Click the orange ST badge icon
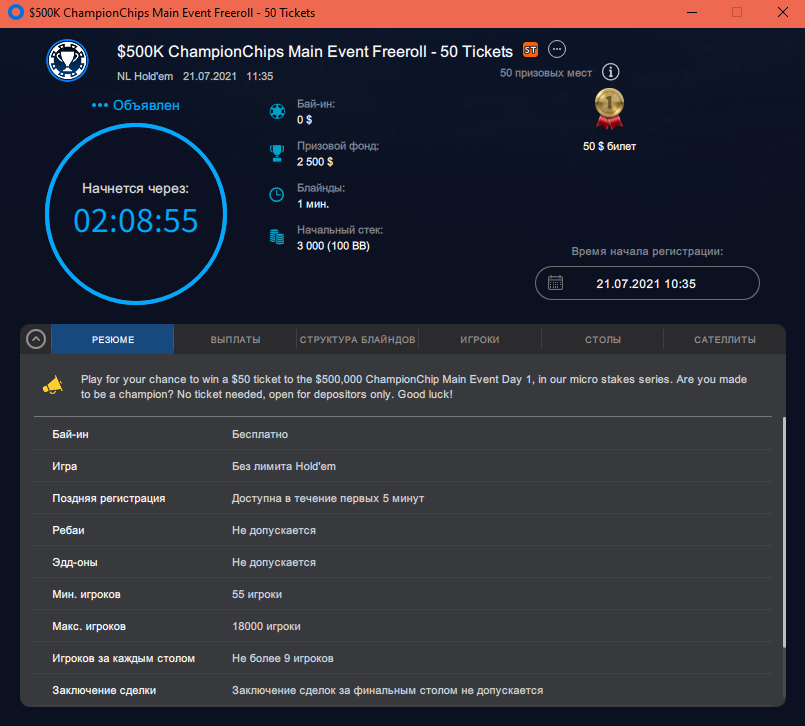The height and width of the screenshot is (726, 805). [530, 50]
